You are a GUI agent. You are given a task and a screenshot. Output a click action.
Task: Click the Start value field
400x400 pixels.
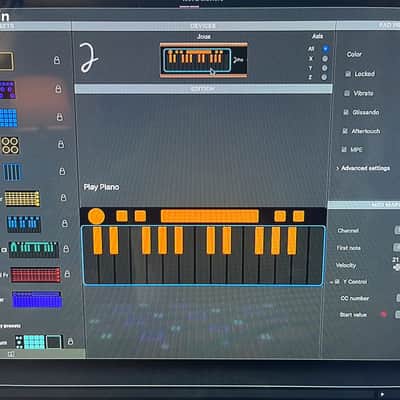pos(397,314)
